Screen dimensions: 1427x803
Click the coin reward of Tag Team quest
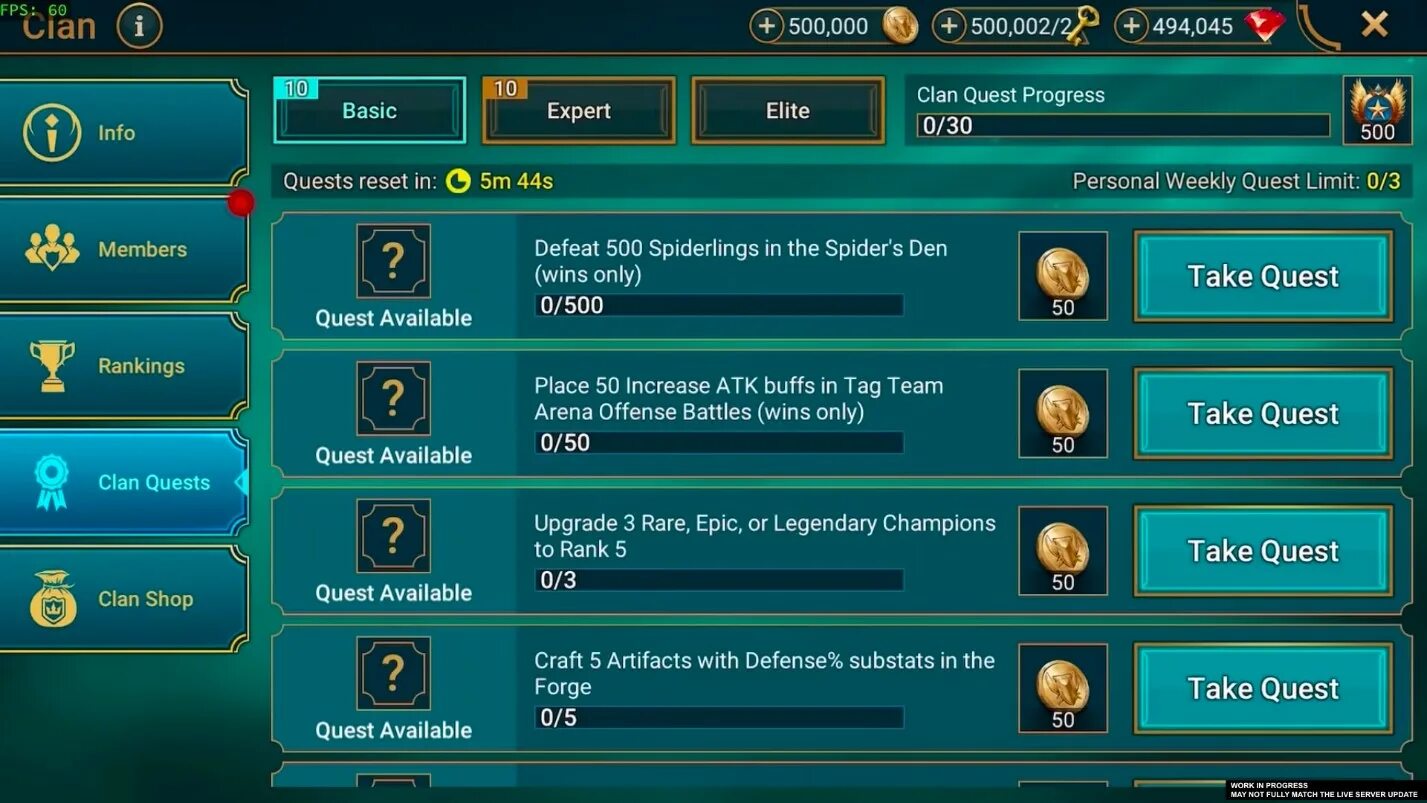[x=1063, y=413]
